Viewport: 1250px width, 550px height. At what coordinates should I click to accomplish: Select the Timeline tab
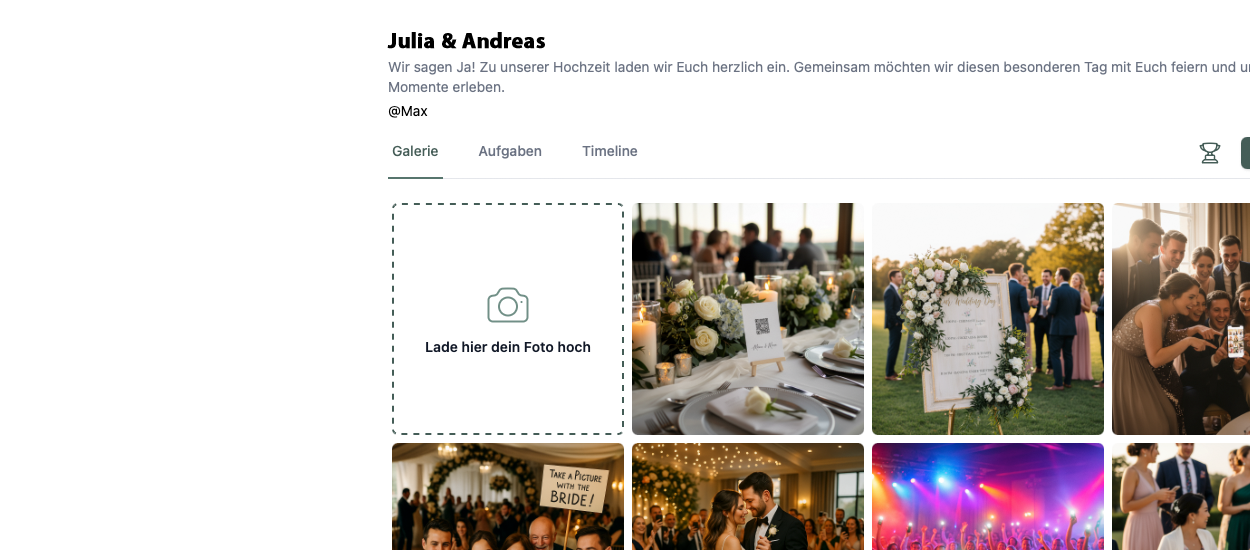(x=610, y=151)
